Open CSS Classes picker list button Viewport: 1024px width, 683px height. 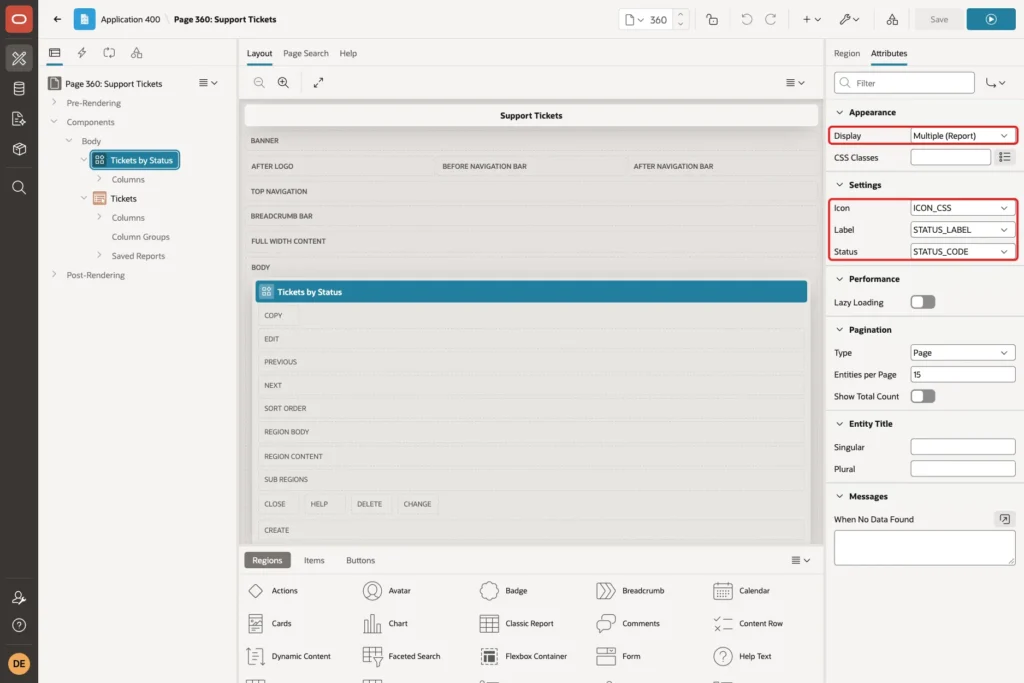1004,157
